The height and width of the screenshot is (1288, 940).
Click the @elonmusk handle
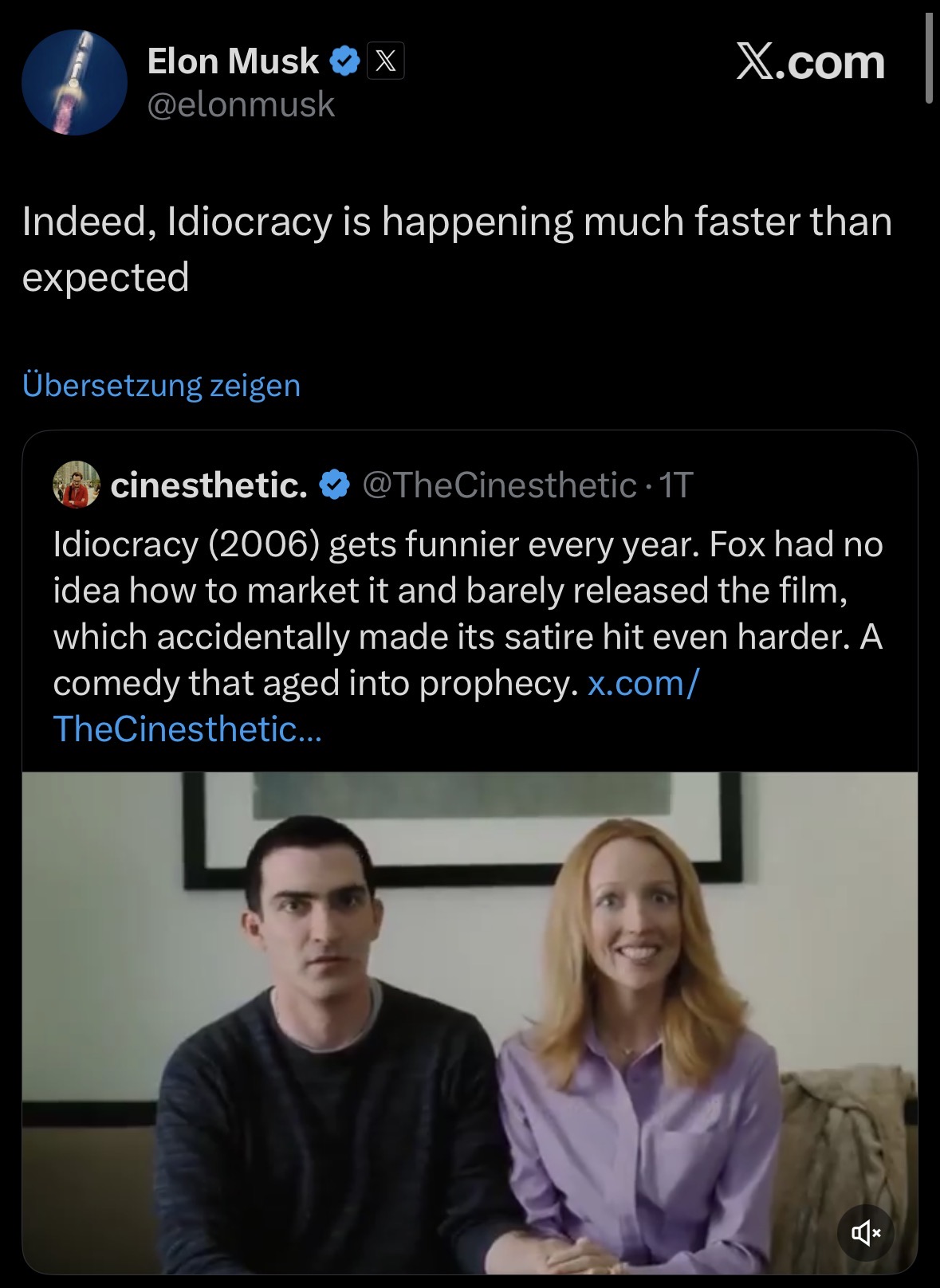(241, 104)
